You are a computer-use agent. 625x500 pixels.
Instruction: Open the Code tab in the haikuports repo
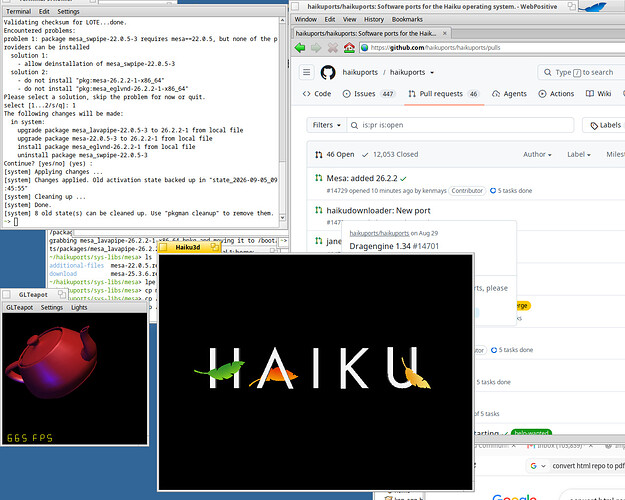tap(317, 94)
